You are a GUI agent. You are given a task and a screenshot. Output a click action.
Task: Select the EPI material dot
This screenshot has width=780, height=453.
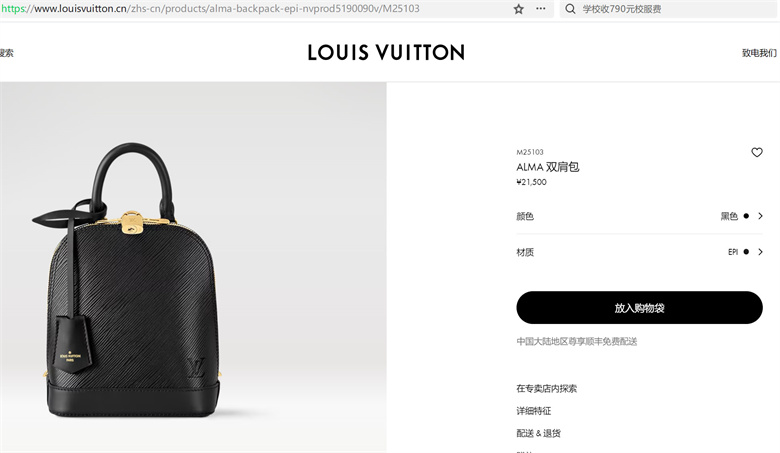tap(746, 252)
